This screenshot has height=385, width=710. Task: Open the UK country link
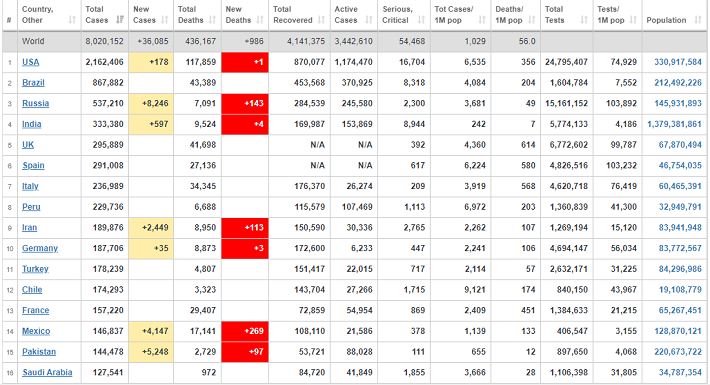pos(28,145)
